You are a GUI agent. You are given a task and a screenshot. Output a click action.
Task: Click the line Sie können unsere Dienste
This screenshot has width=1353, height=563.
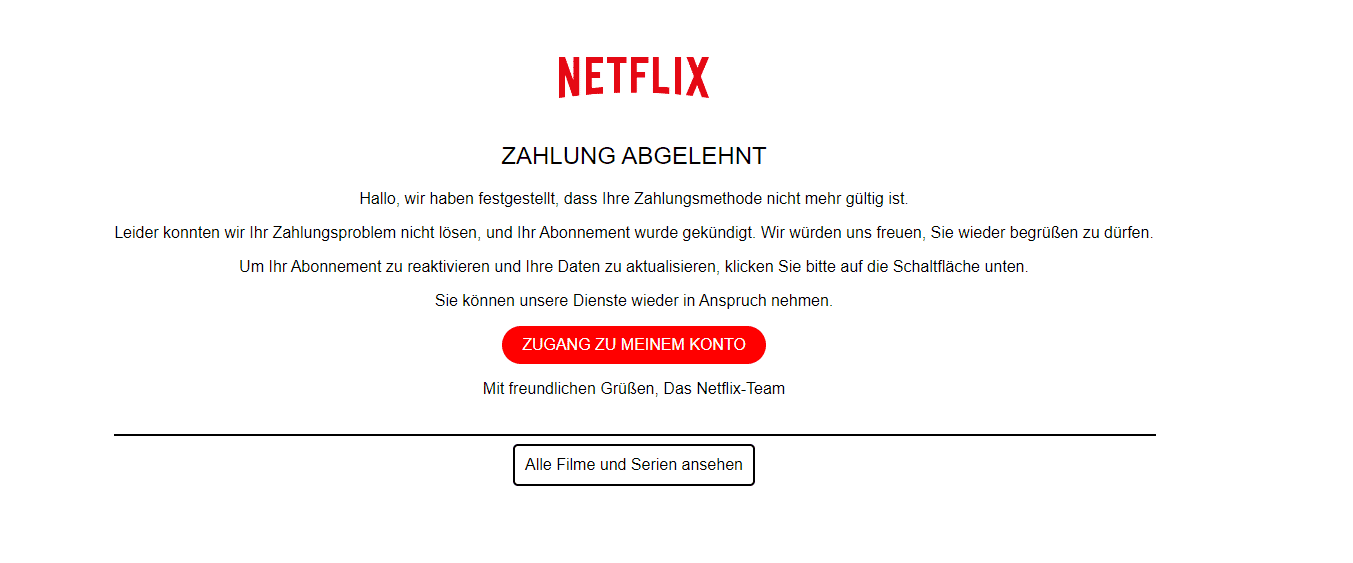[x=634, y=301]
